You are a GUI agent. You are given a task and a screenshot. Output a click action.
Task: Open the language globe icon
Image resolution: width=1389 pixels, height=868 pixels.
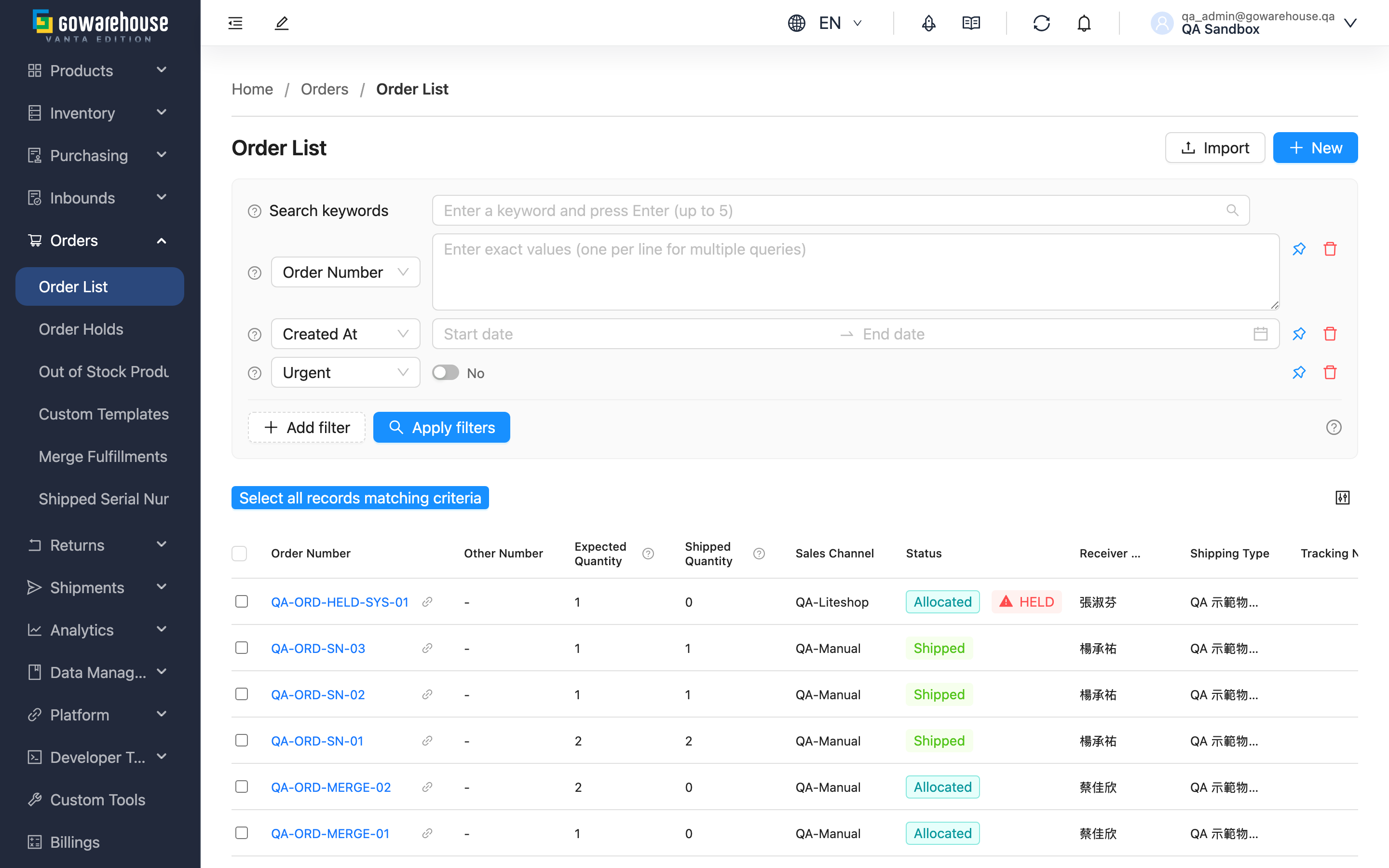pyautogui.click(x=797, y=23)
